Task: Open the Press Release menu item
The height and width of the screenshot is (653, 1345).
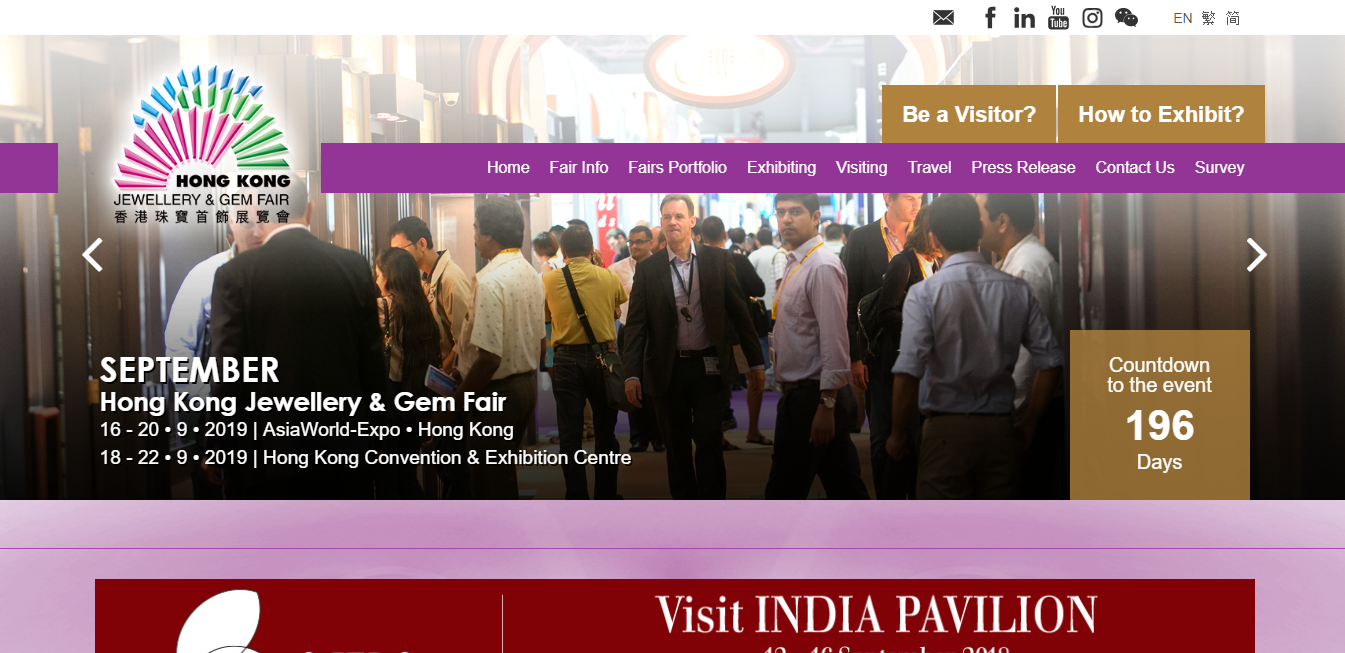Action: click(1023, 167)
